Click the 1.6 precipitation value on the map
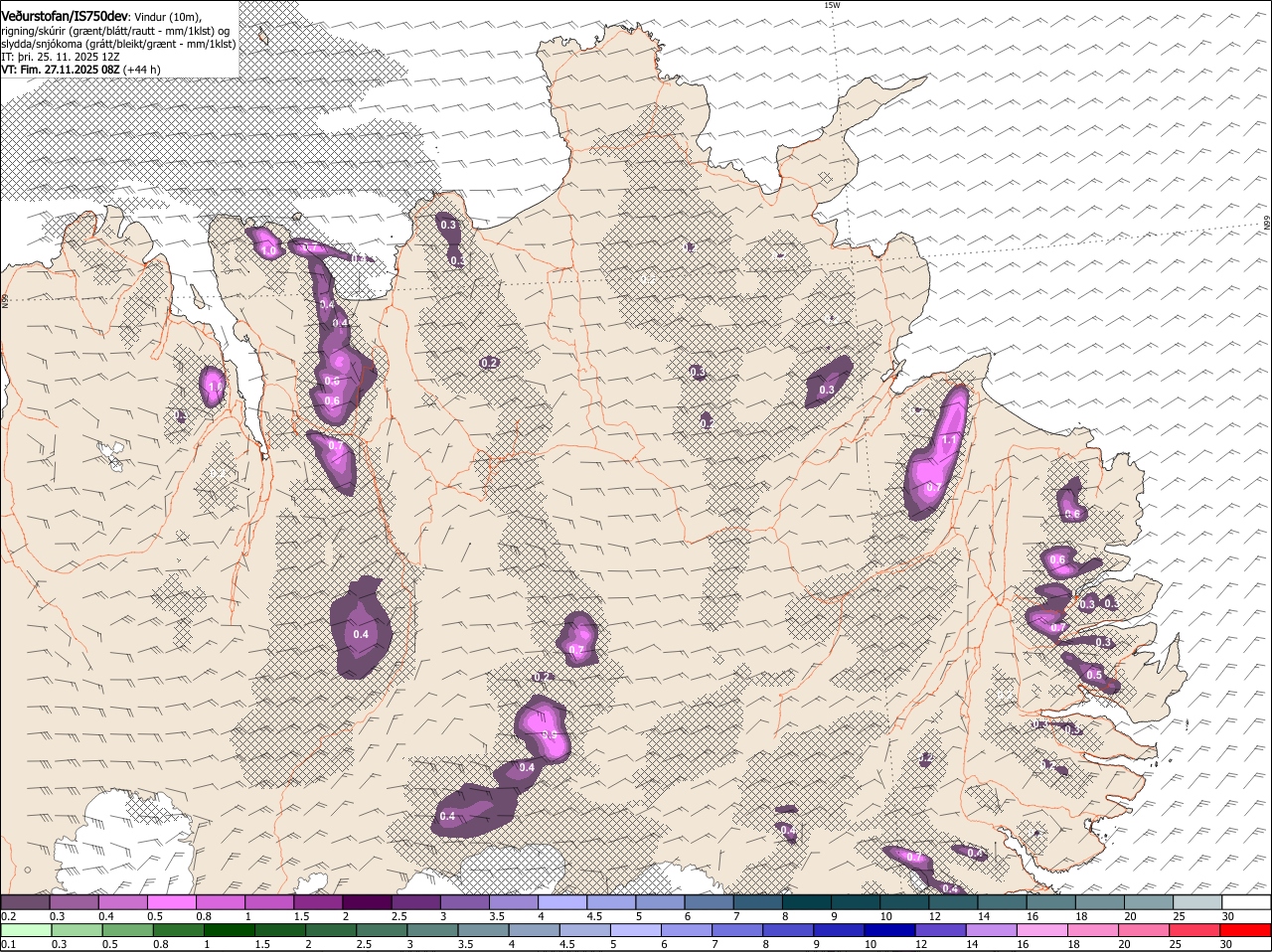 [214, 386]
